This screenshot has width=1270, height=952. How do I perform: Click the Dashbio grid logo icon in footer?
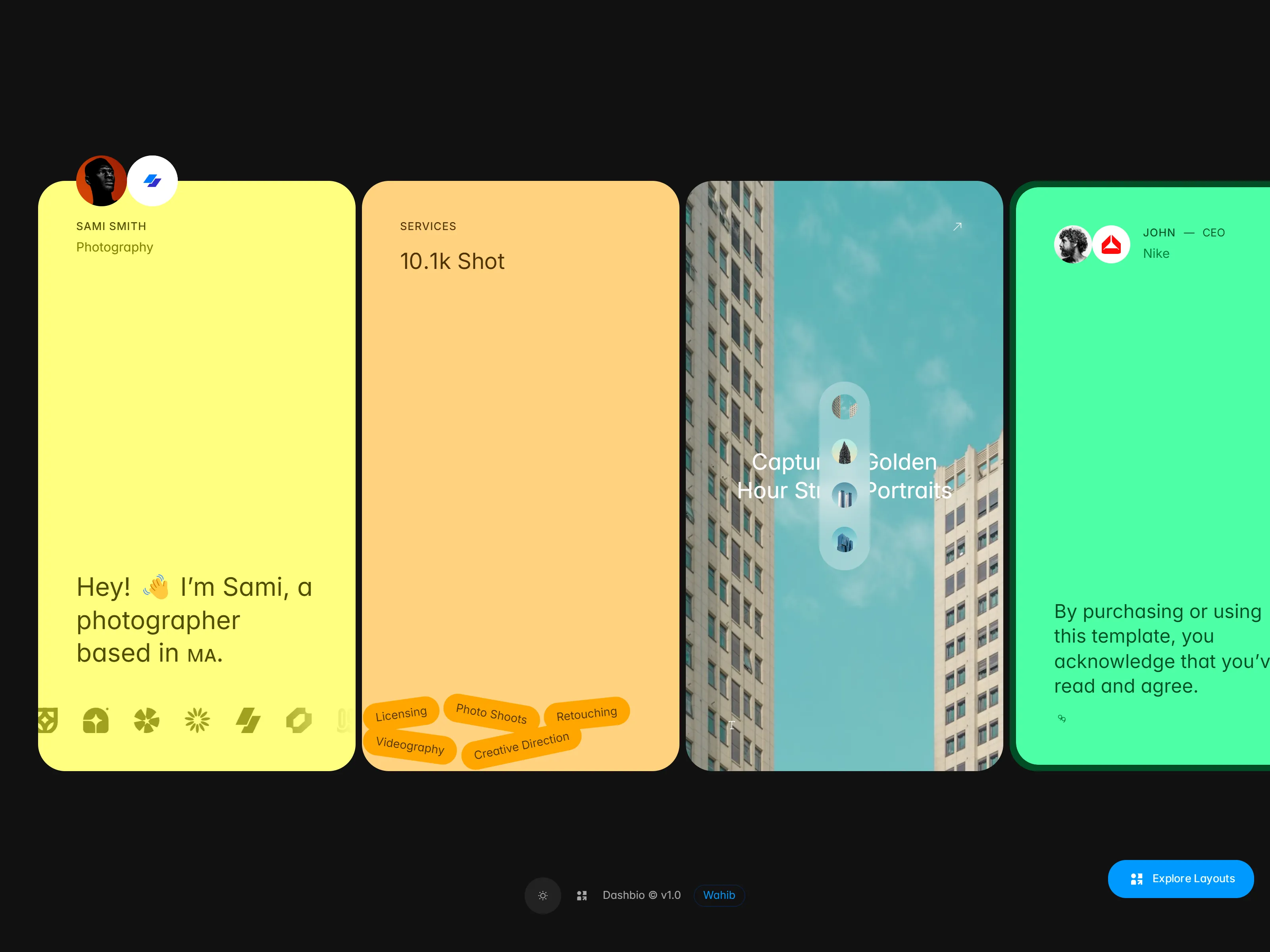pos(581,895)
